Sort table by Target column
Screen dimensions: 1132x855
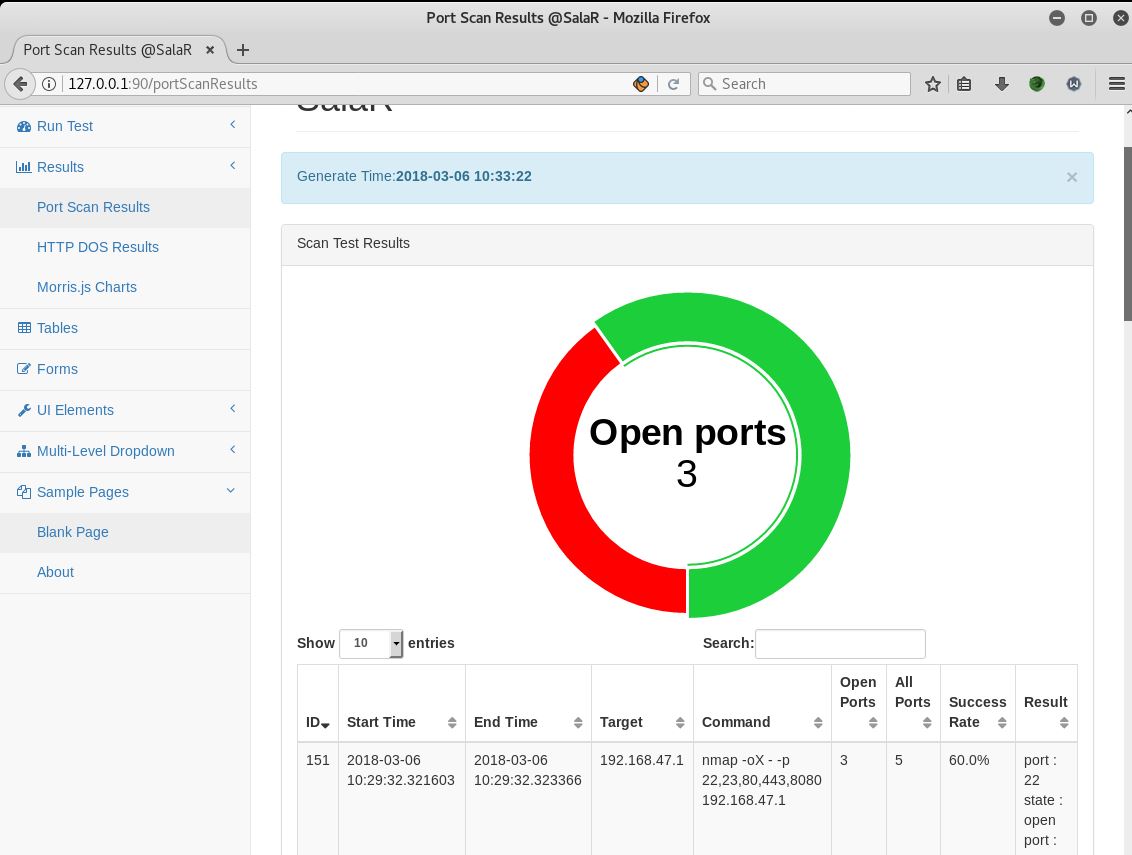[x=642, y=704]
